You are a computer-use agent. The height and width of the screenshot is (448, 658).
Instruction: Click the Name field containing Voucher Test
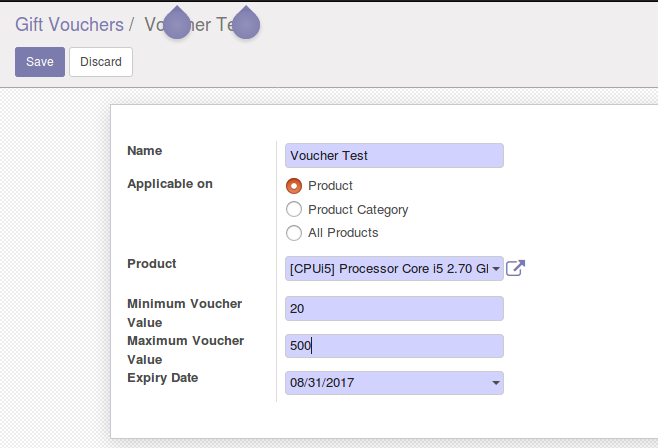pos(394,156)
